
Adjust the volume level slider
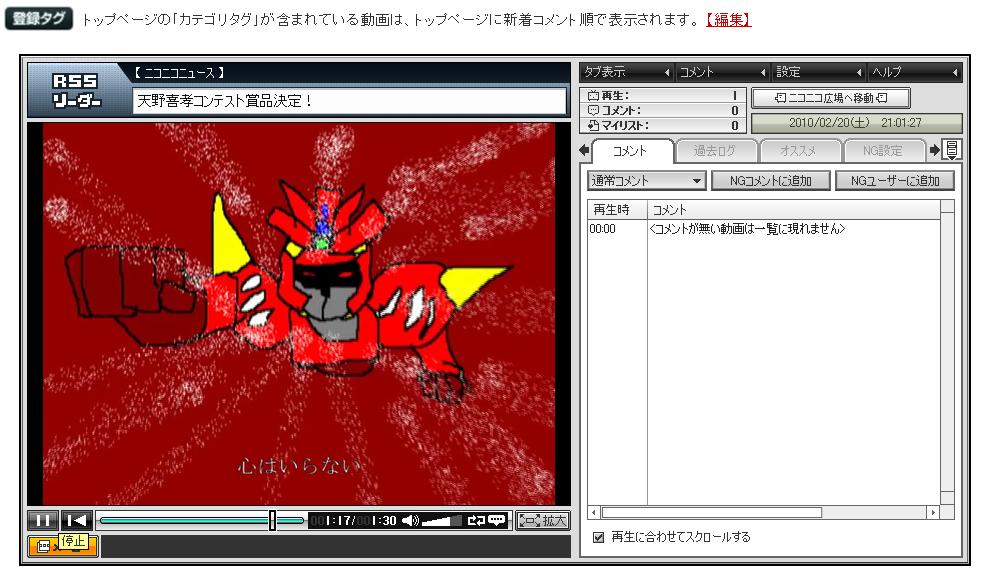(441, 521)
